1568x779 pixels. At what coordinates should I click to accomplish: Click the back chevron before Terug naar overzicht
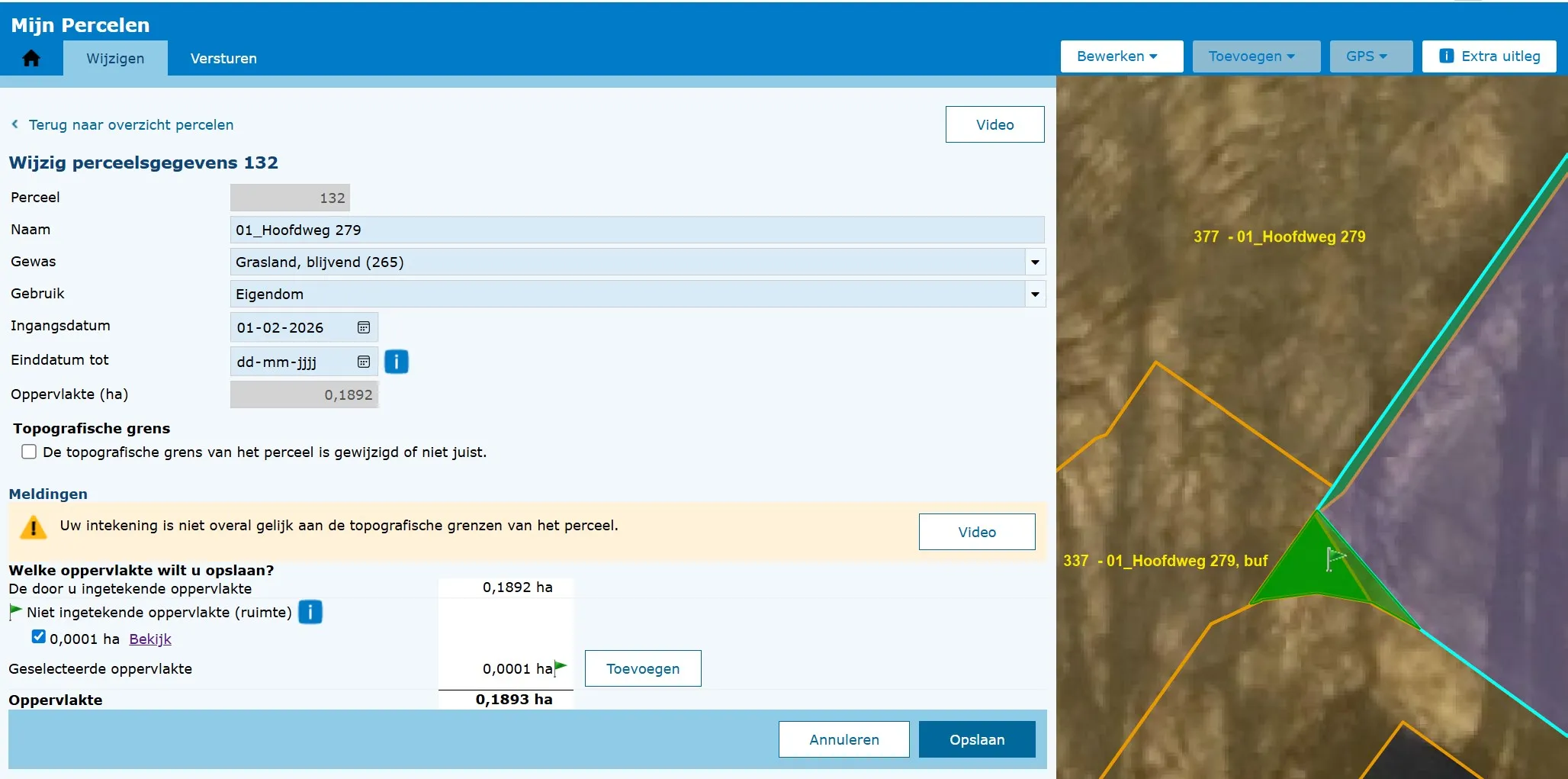click(x=15, y=124)
